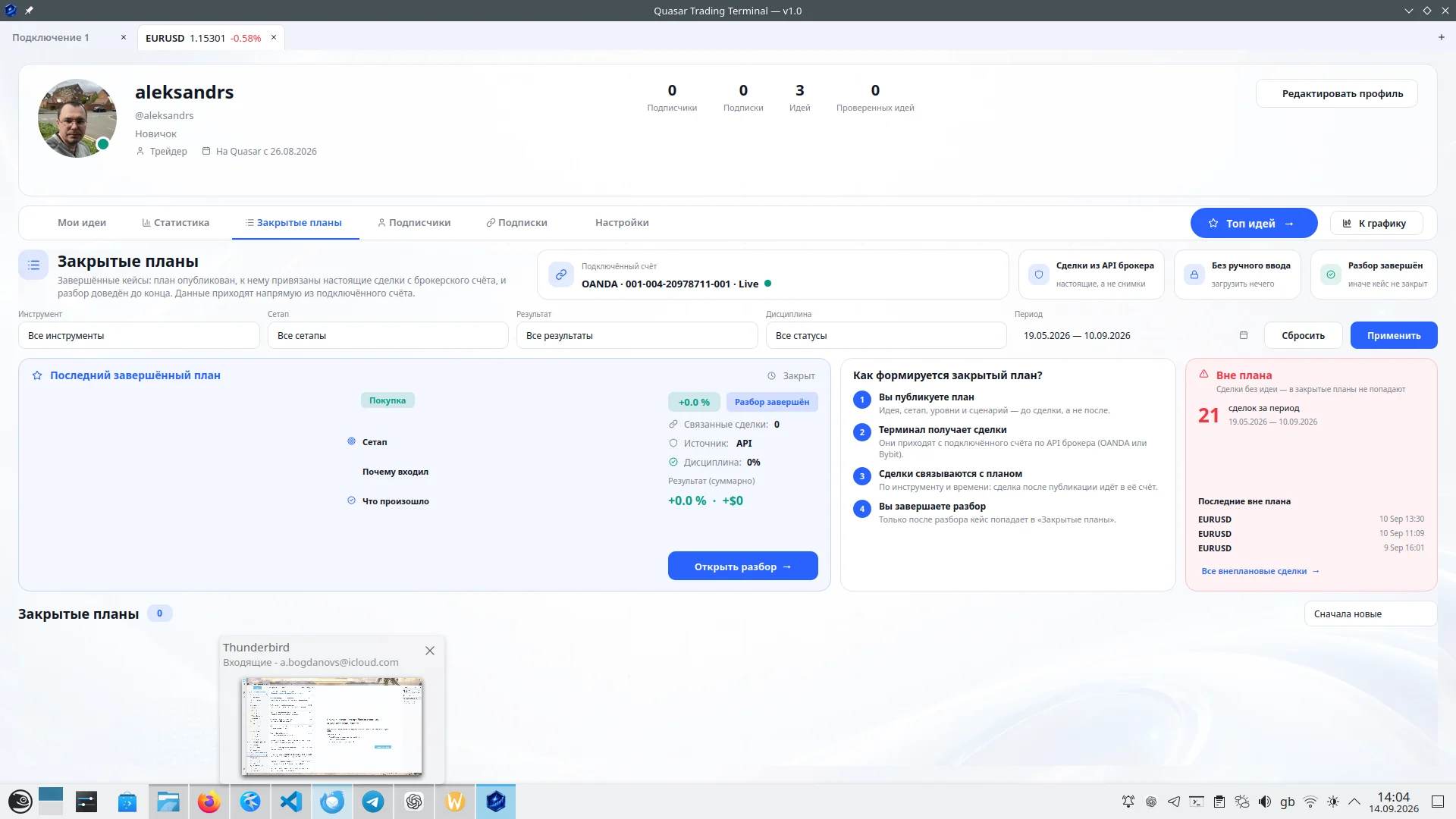Screen dimensions: 1456x819
Task: Click the Период date range field
Action: coord(1134,335)
